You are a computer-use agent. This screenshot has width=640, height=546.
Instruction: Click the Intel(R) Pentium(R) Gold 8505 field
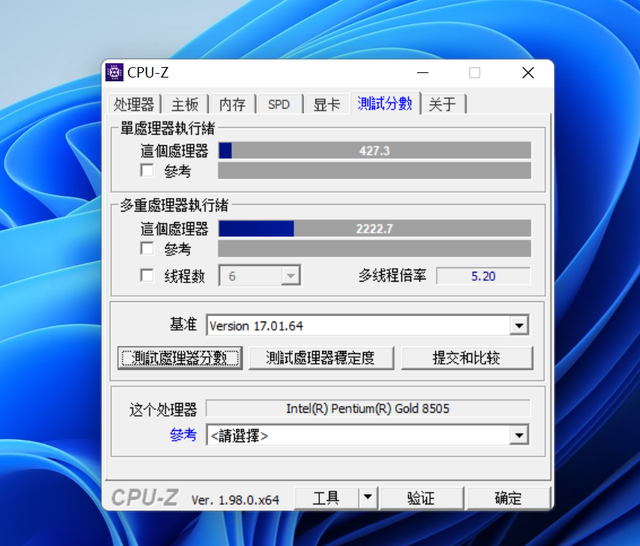pos(368,408)
